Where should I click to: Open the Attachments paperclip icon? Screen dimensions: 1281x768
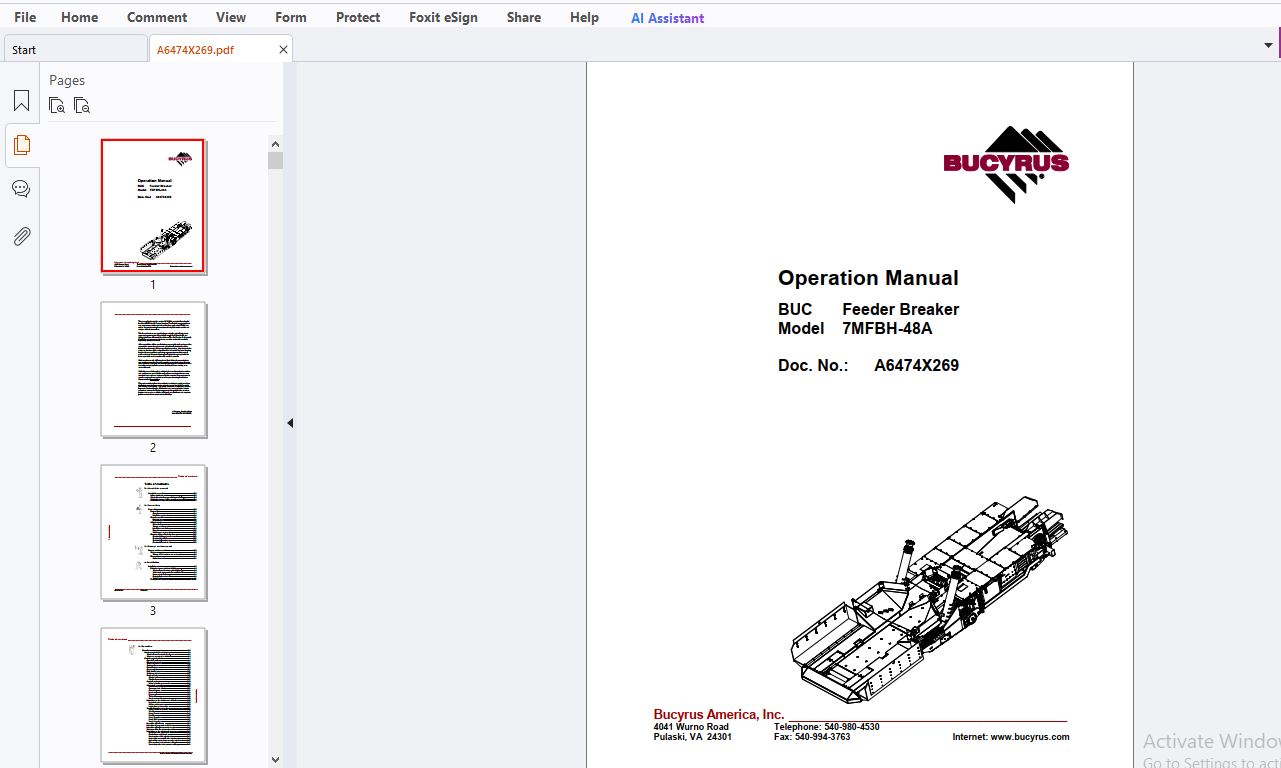21,236
